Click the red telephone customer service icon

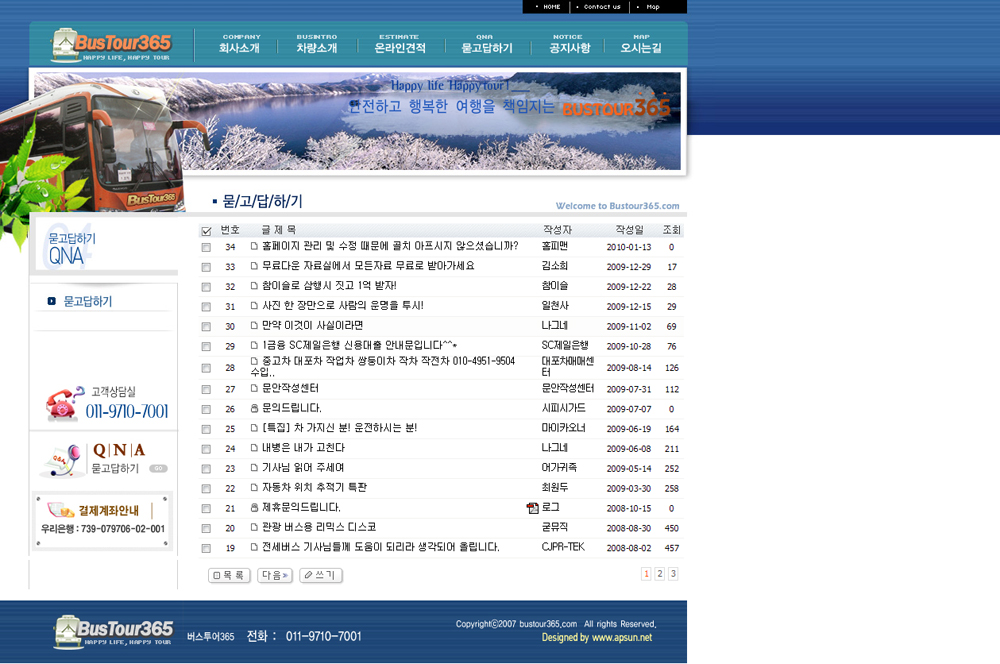pos(63,403)
